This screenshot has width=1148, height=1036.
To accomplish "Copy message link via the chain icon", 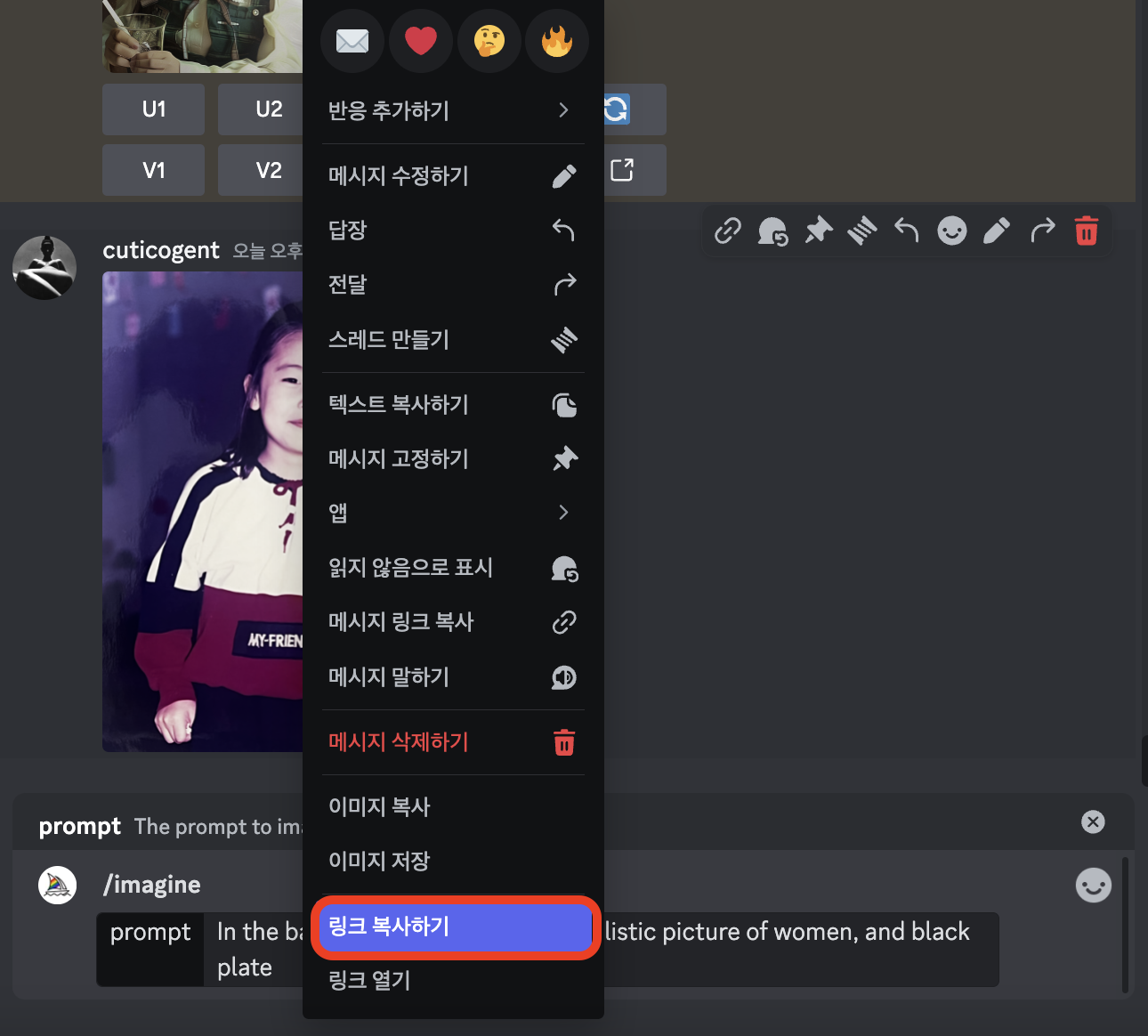I will (727, 231).
